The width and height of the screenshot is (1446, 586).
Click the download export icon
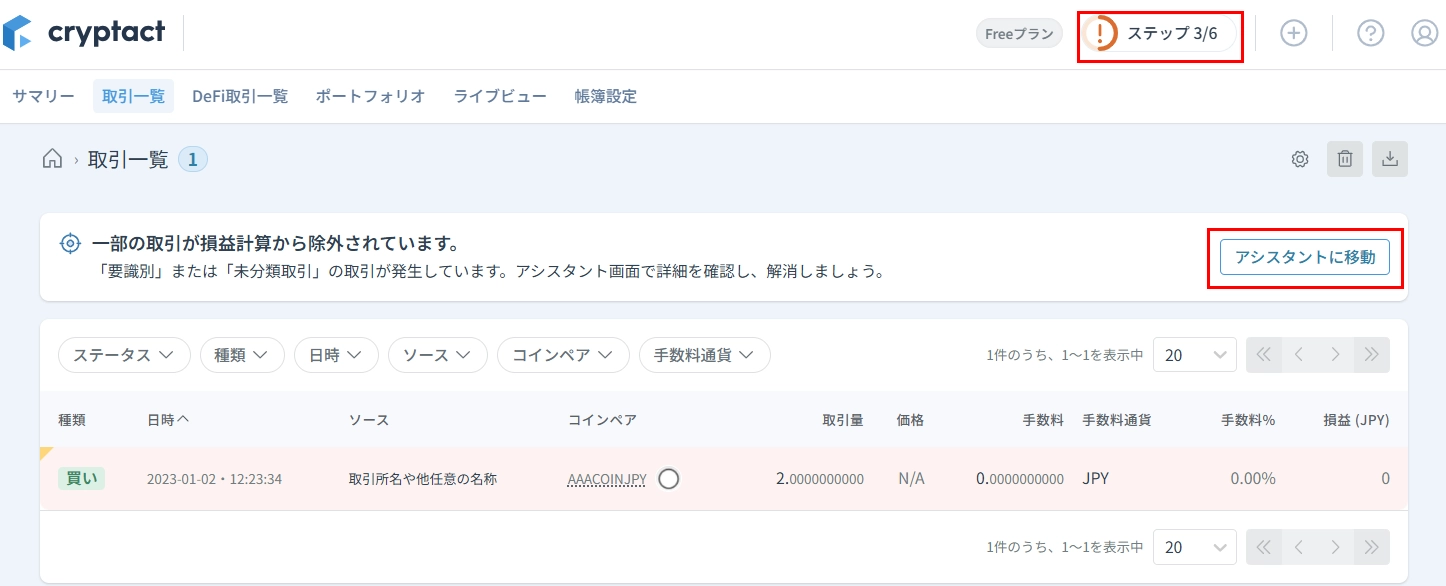(x=1390, y=159)
